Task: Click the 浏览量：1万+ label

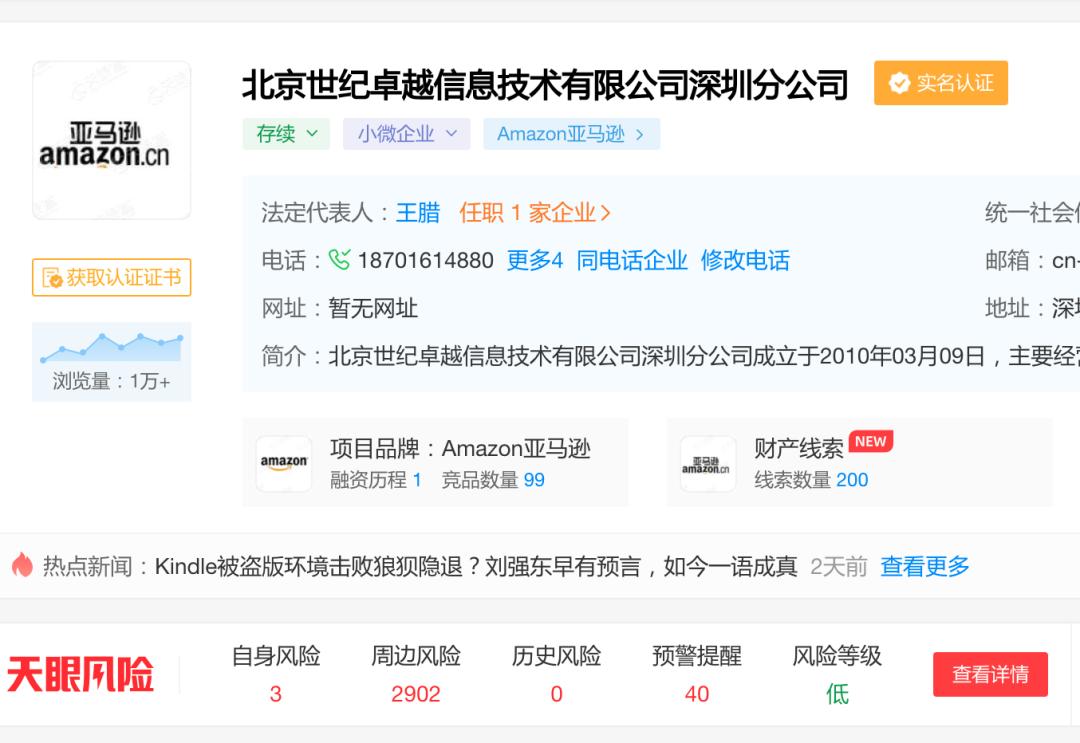Action: pyautogui.click(x=112, y=381)
